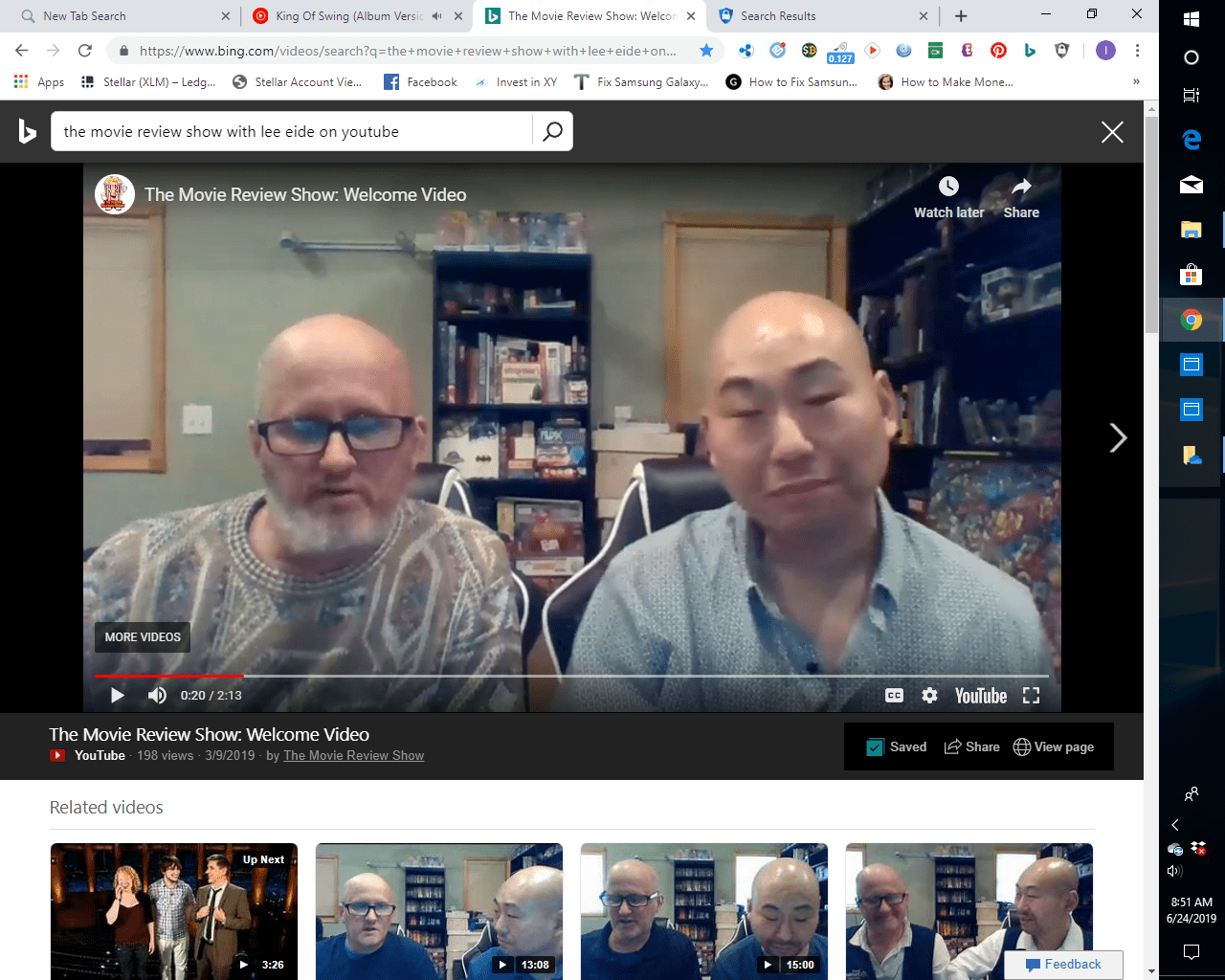The width and height of the screenshot is (1225, 980).
Task: Click the Watch later clock icon
Action: click(x=948, y=187)
